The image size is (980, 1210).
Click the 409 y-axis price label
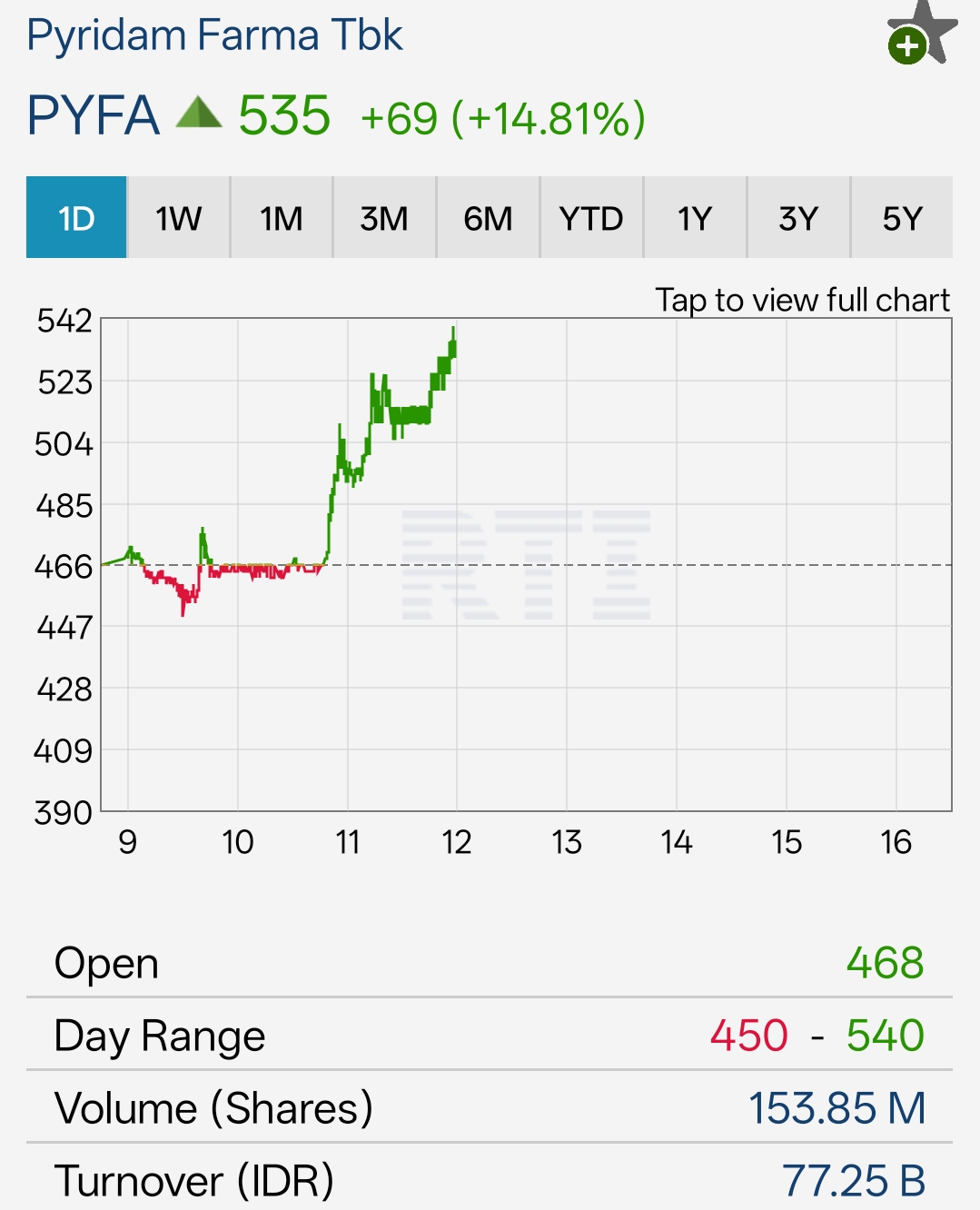[x=64, y=751]
